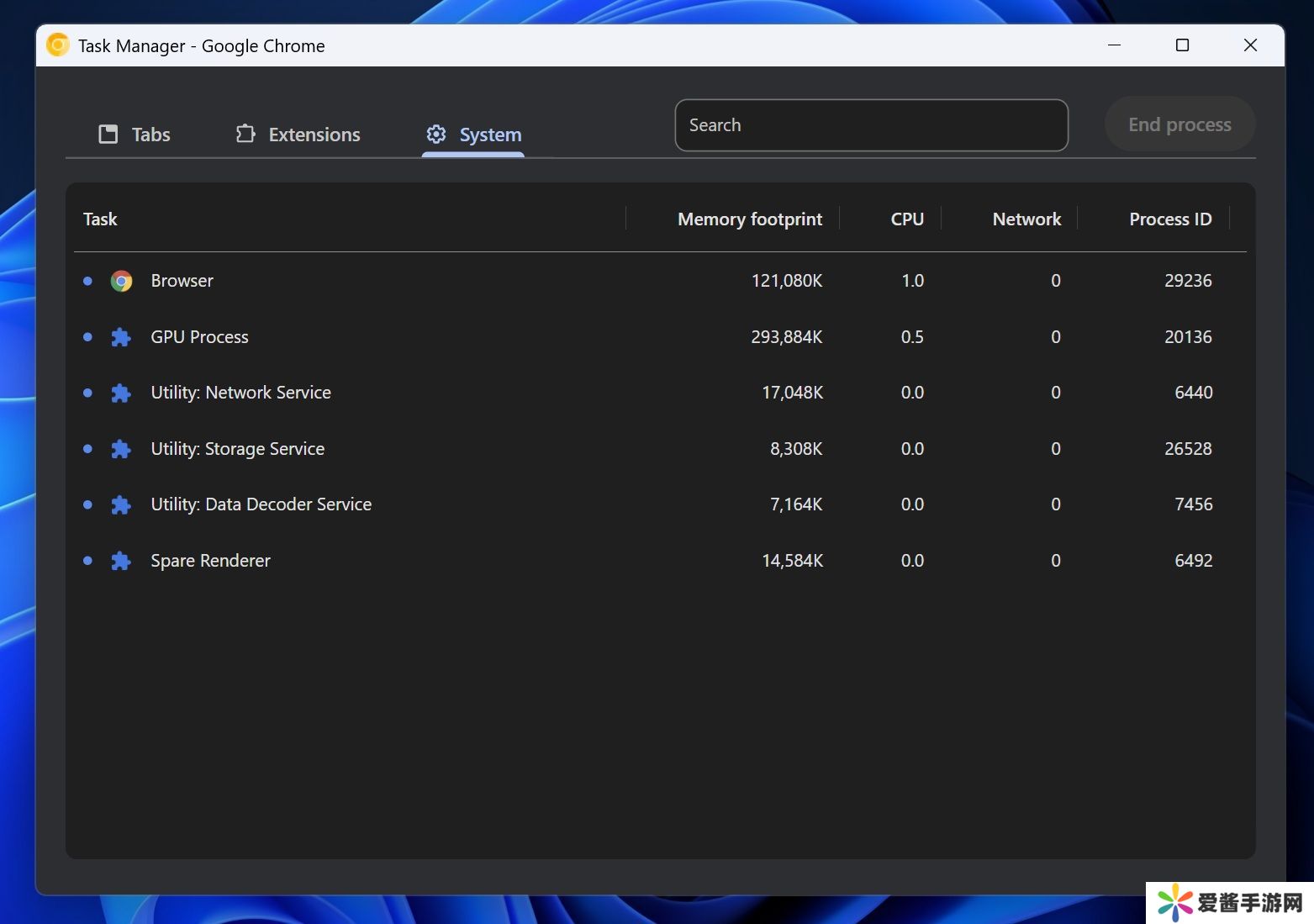
Task: Sort by Process ID column header
Action: click(x=1169, y=219)
